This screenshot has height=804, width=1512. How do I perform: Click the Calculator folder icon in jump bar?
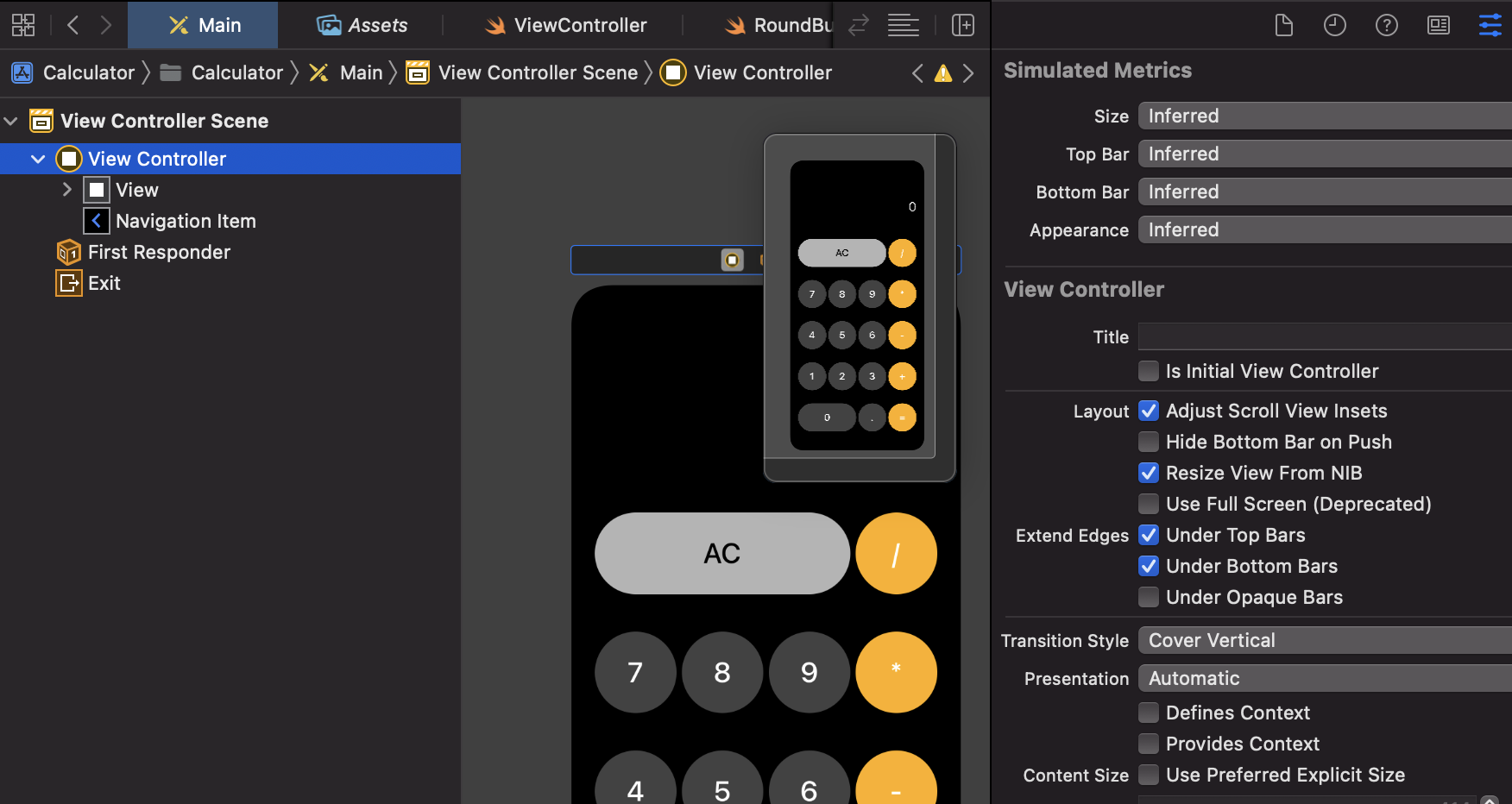click(171, 72)
